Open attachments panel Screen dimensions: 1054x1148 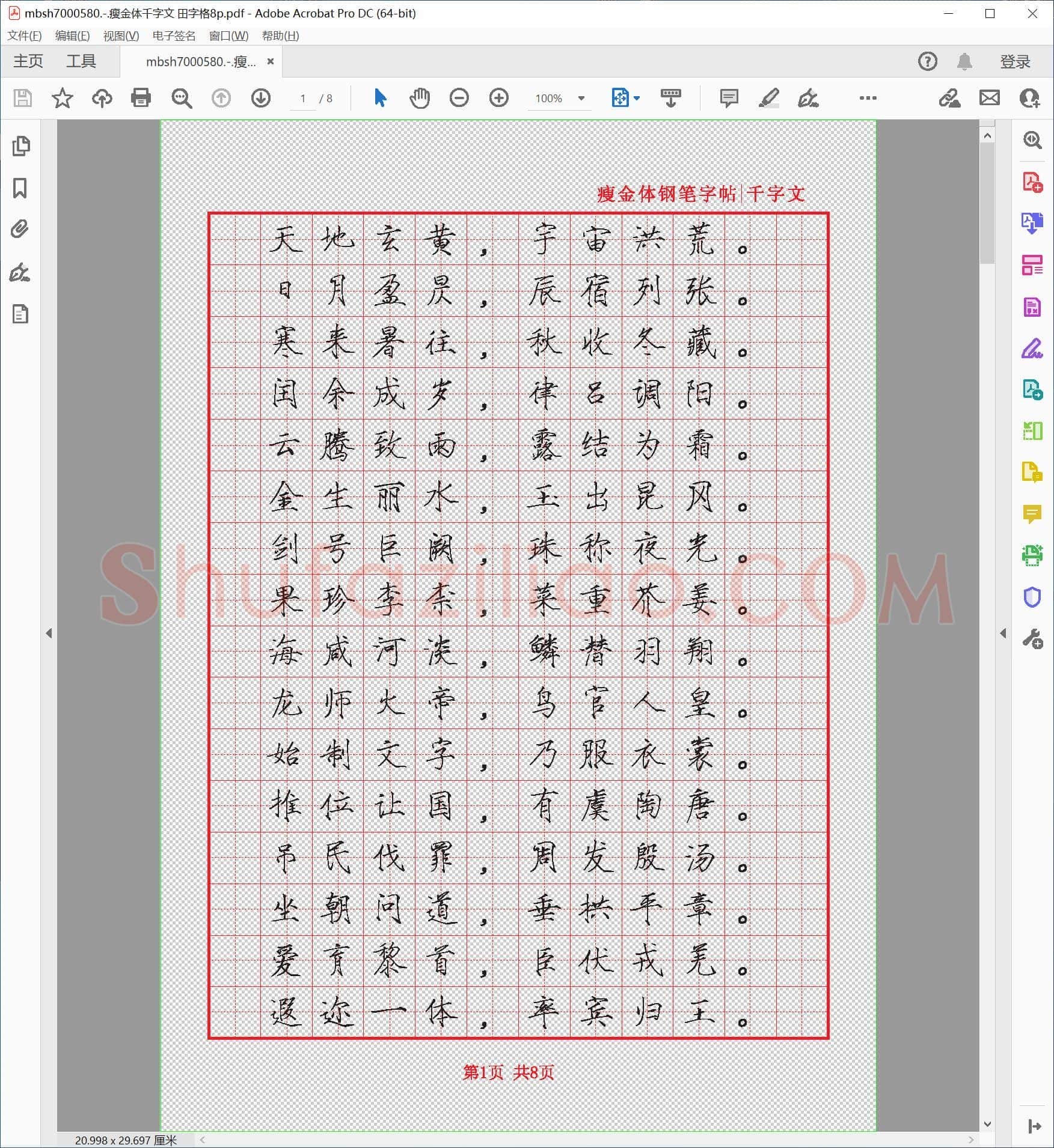tap(20, 230)
